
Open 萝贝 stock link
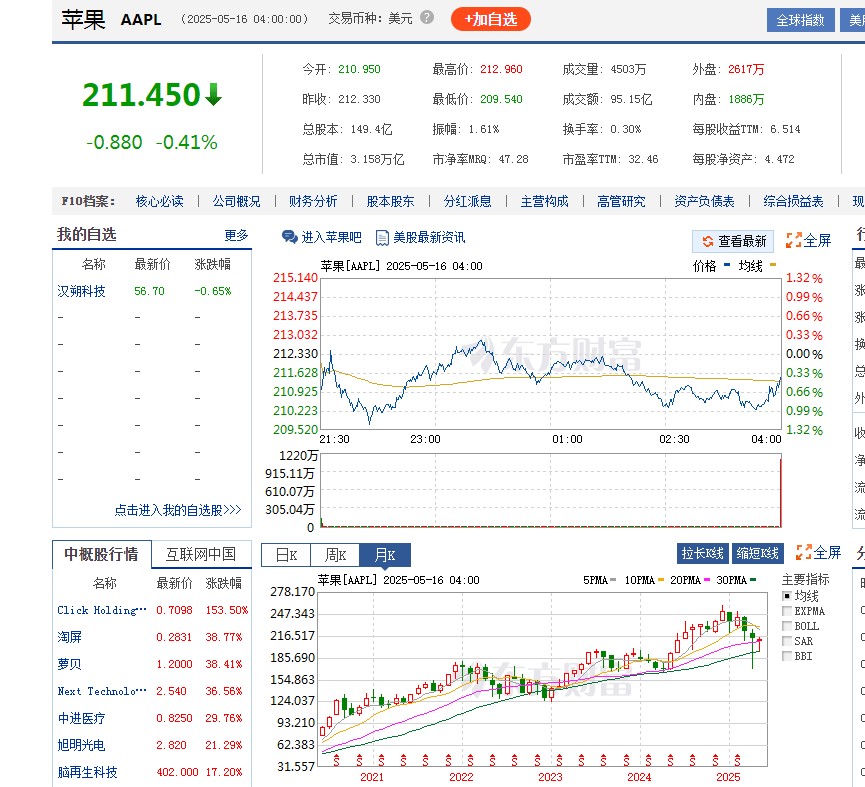coord(70,664)
